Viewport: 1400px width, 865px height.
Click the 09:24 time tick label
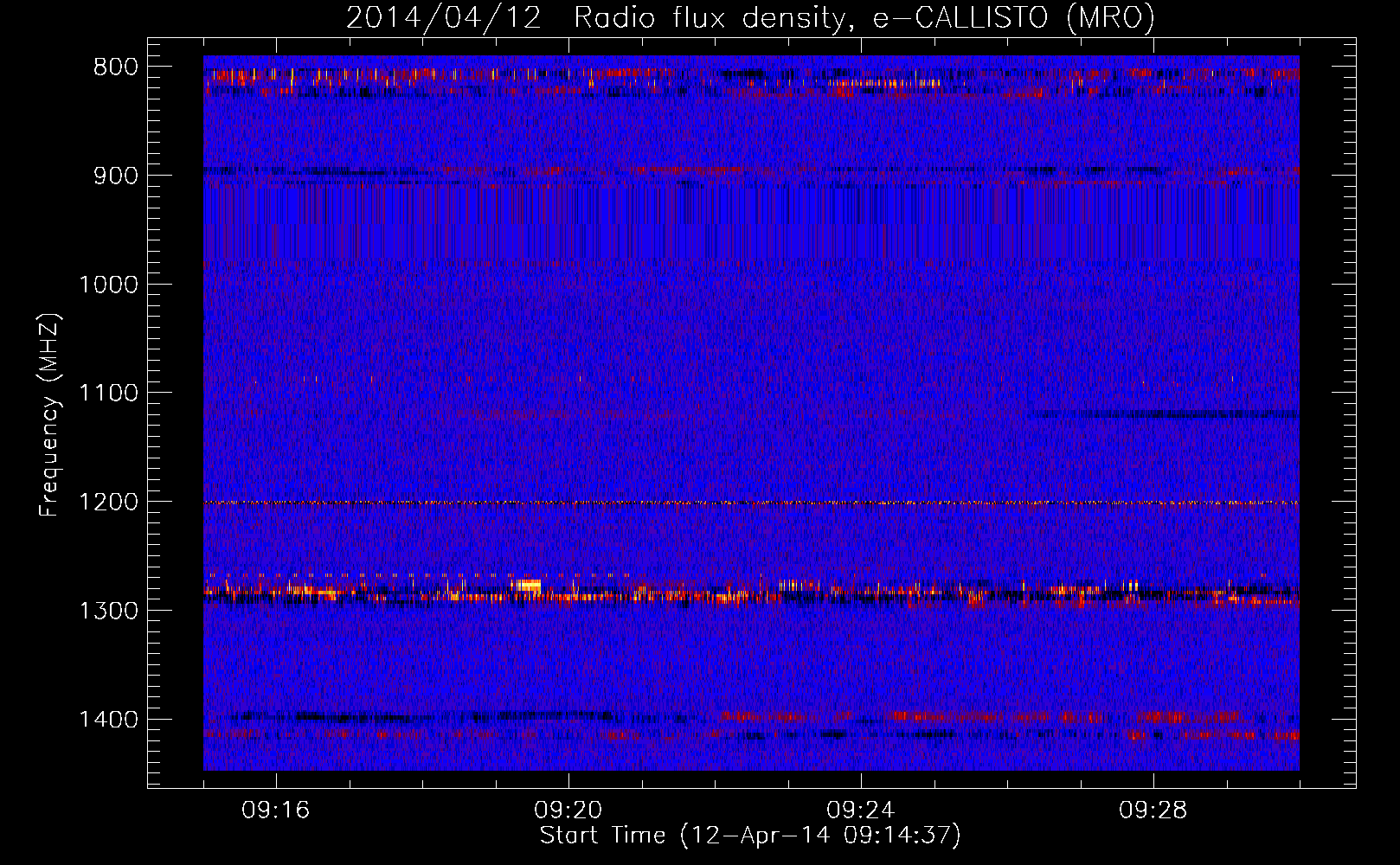click(861, 811)
